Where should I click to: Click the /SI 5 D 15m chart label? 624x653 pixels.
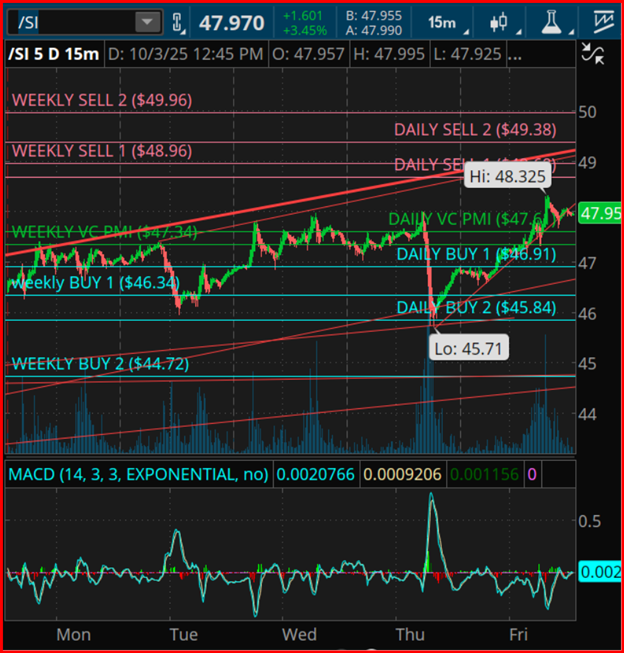pos(53,52)
